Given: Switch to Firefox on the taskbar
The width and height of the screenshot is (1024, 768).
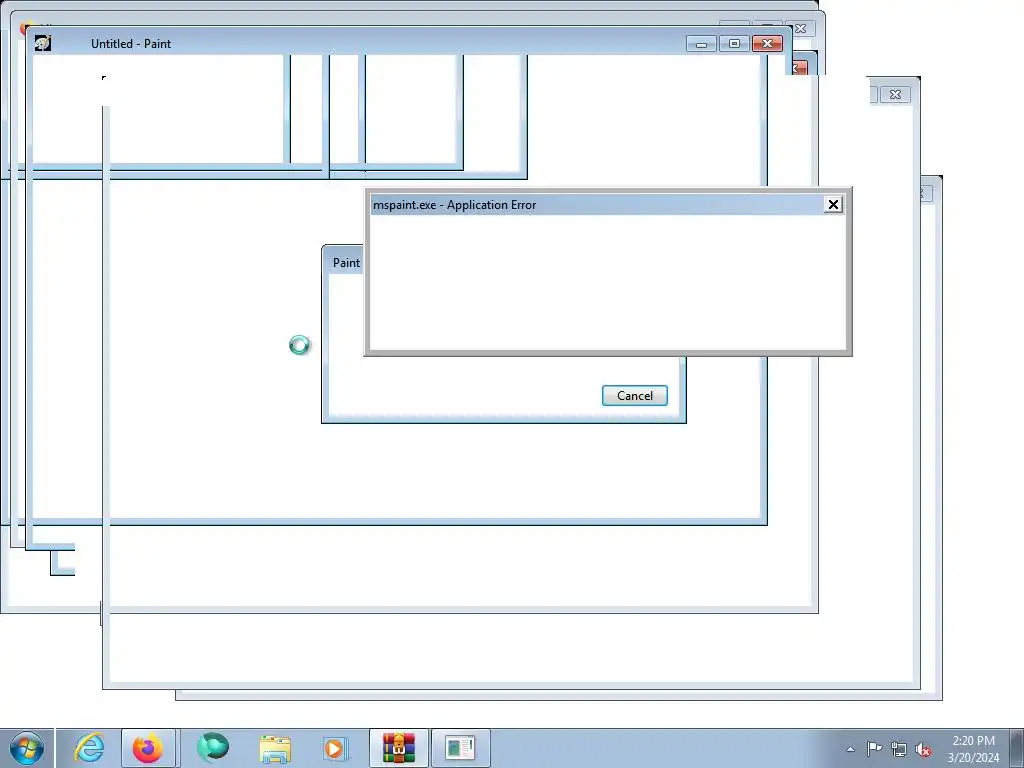Looking at the screenshot, I should (x=148, y=748).
